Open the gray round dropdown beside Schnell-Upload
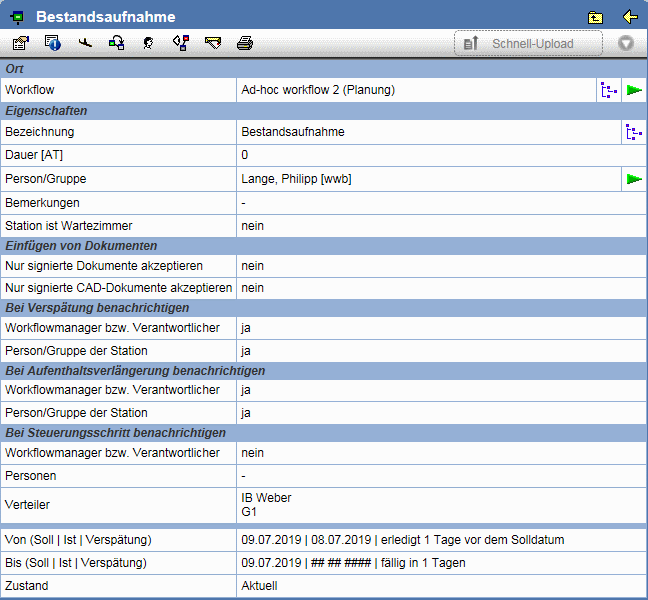 coord(626,43)
